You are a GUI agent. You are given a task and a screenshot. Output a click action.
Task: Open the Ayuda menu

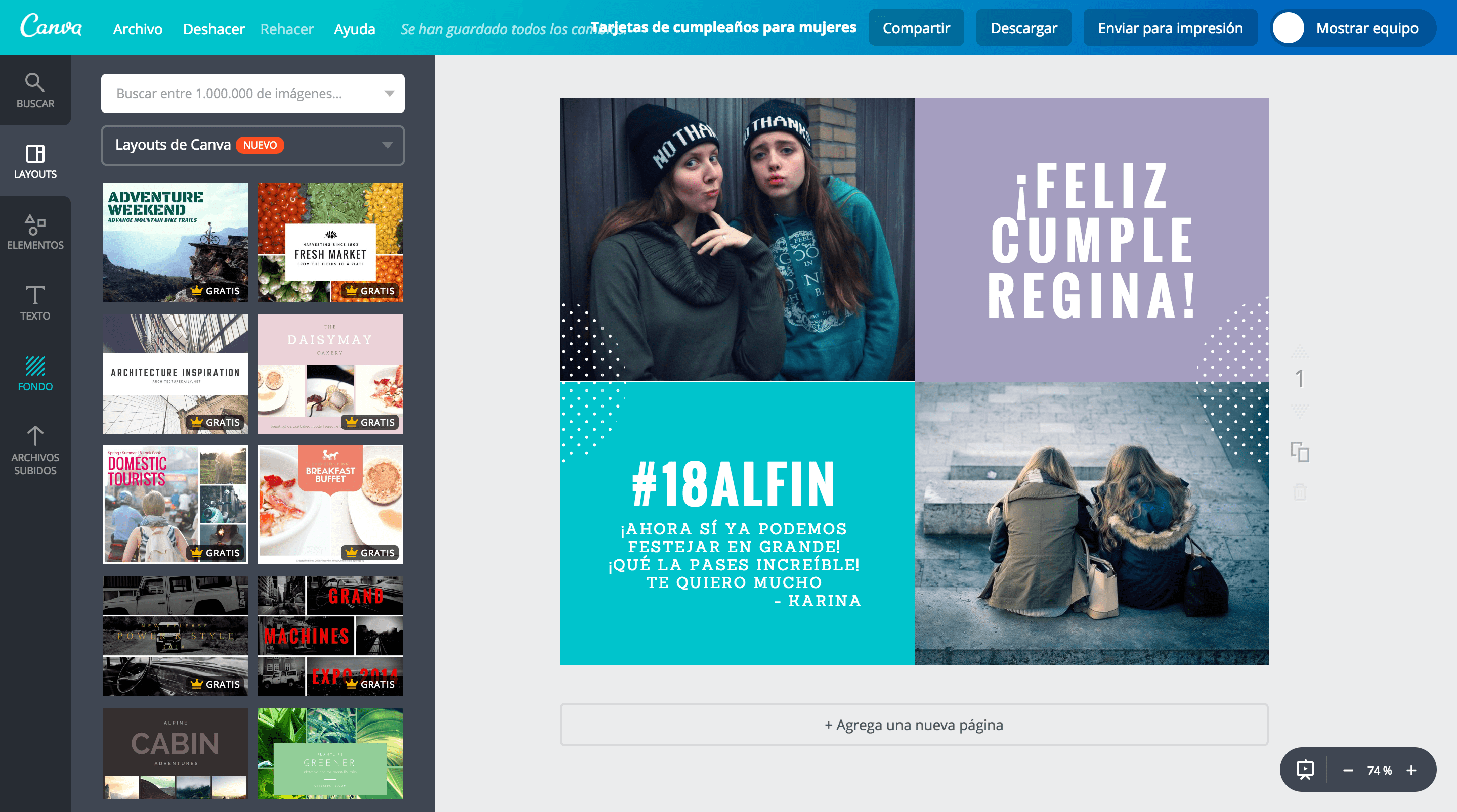pos(354,29)
